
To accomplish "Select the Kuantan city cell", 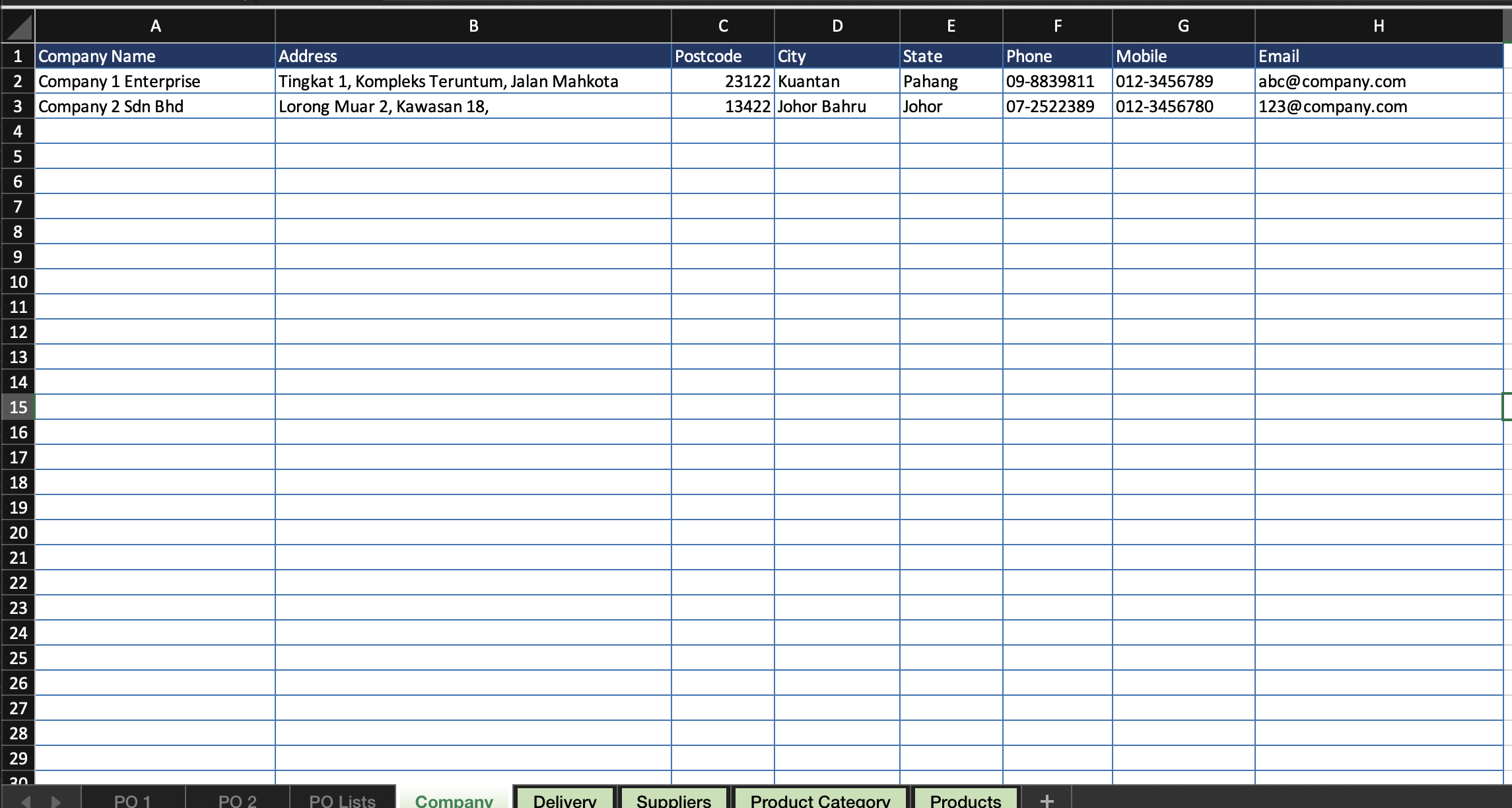I will click(x=837, y=81).
